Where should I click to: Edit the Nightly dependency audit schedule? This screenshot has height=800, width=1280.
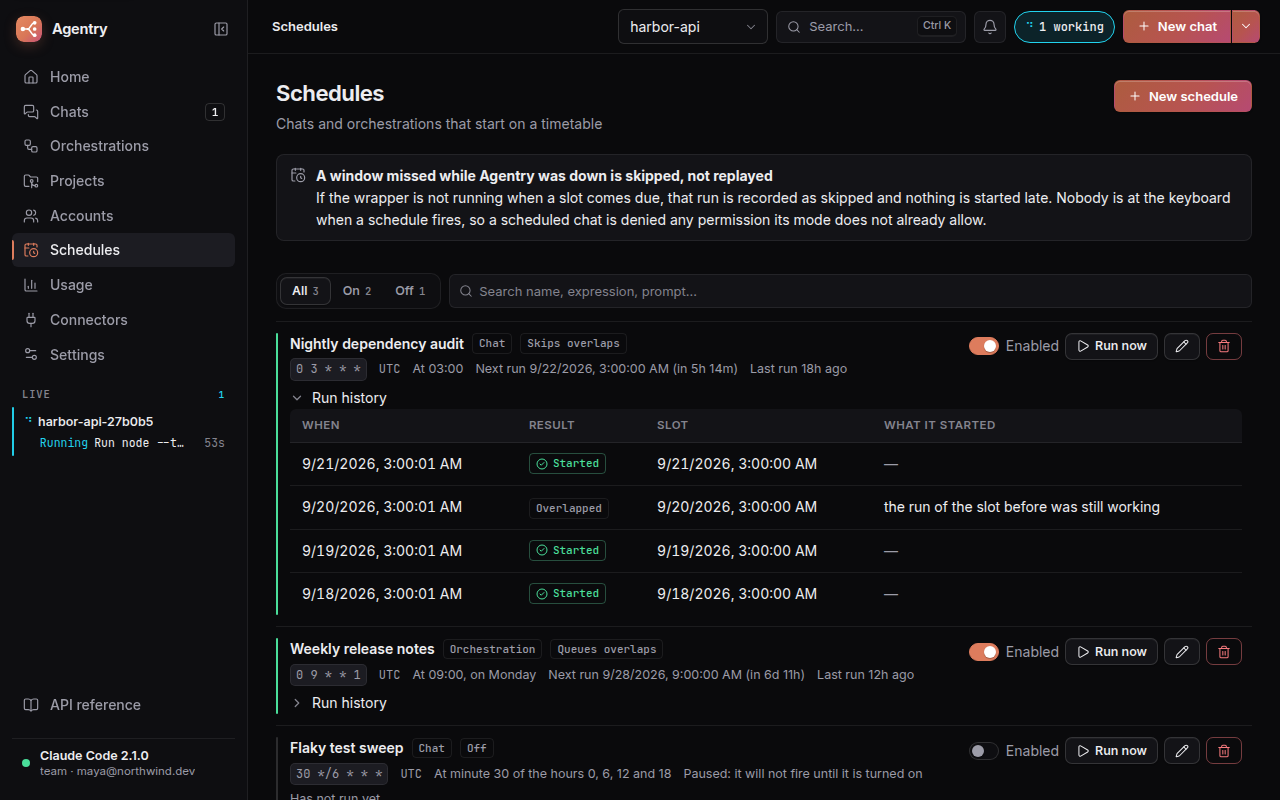[x=1182, y=346]
